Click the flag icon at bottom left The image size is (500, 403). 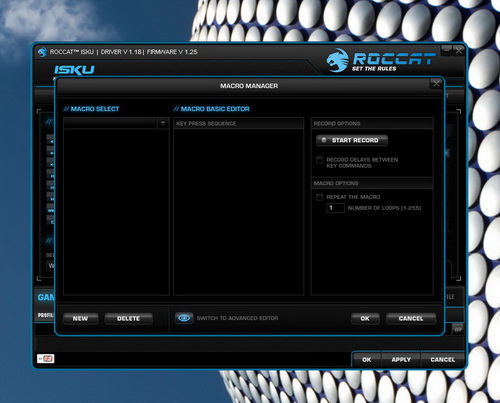tap(46, 359)
